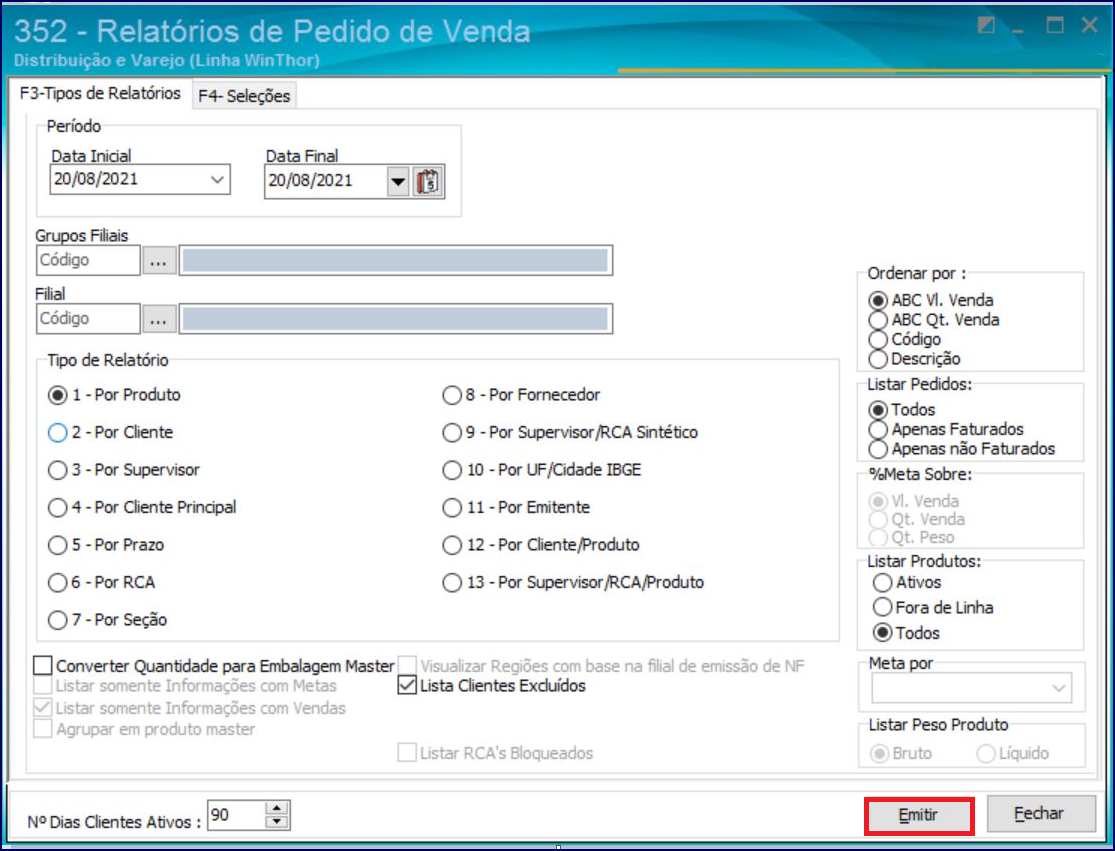Decrease Nº Dias Clientes Ativos value

(277, 823)
